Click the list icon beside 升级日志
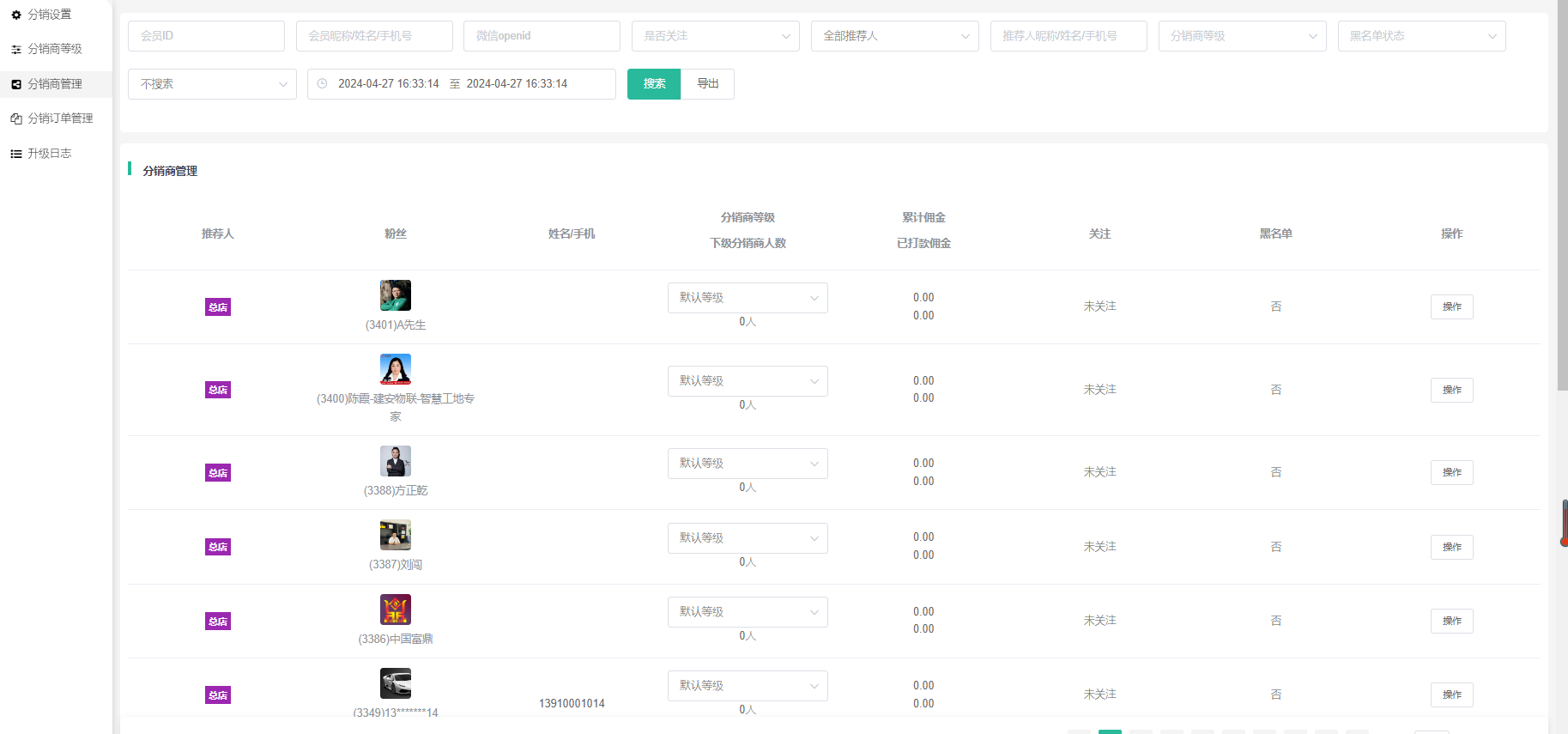The height and width of the screenshot is (734, 1568). [16, 154]
